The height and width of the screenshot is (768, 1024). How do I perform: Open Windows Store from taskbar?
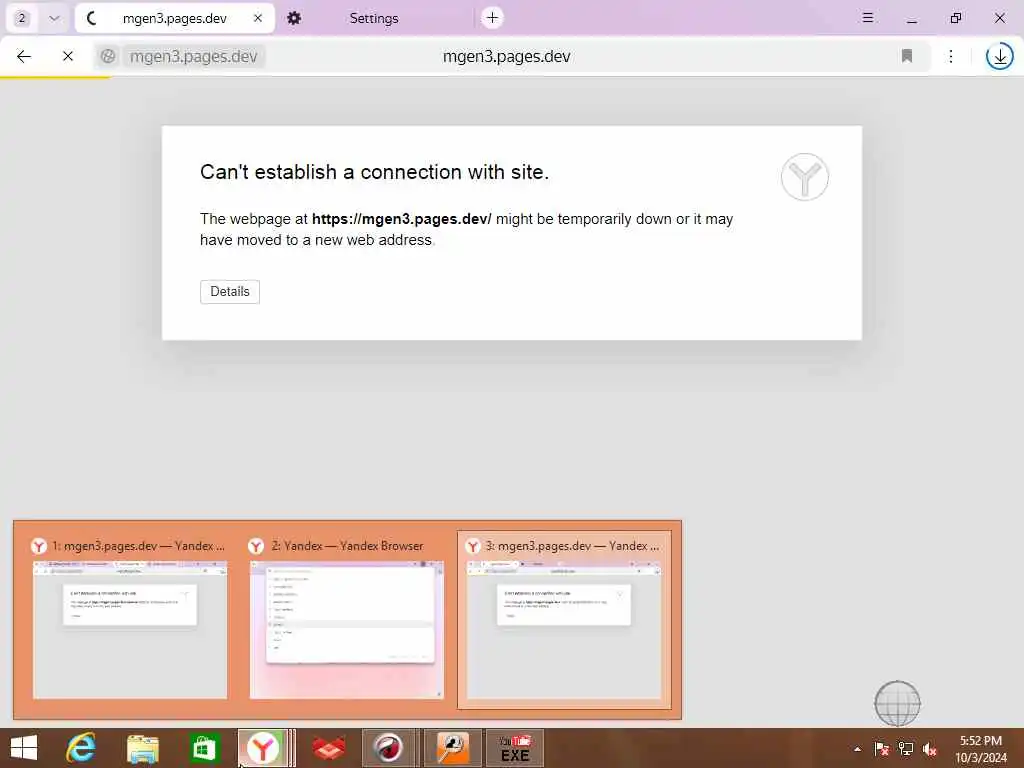[x=204, y=748]
